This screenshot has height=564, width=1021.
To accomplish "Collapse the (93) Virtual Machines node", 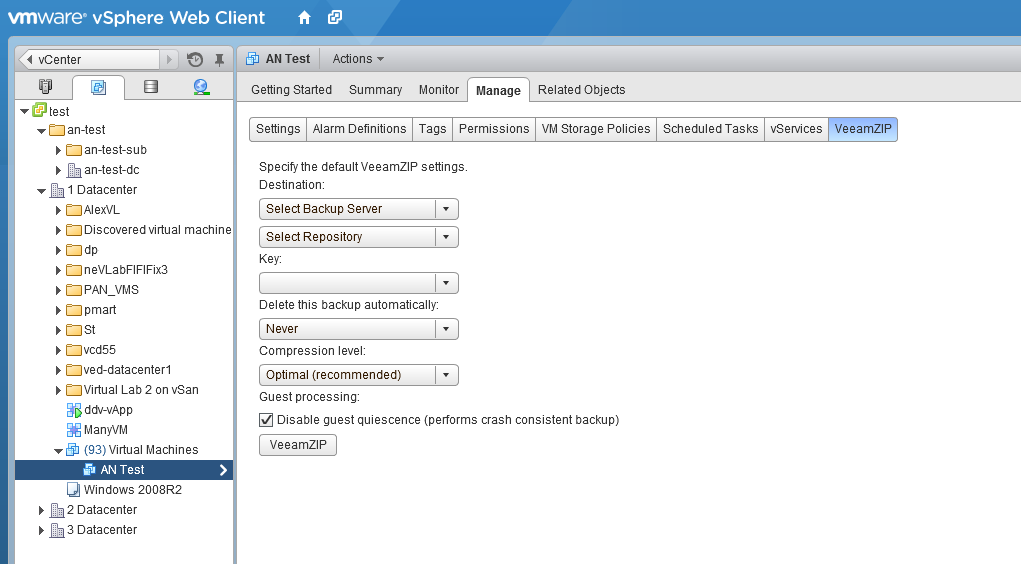I will pyautogui.click(x=58, y=451).
